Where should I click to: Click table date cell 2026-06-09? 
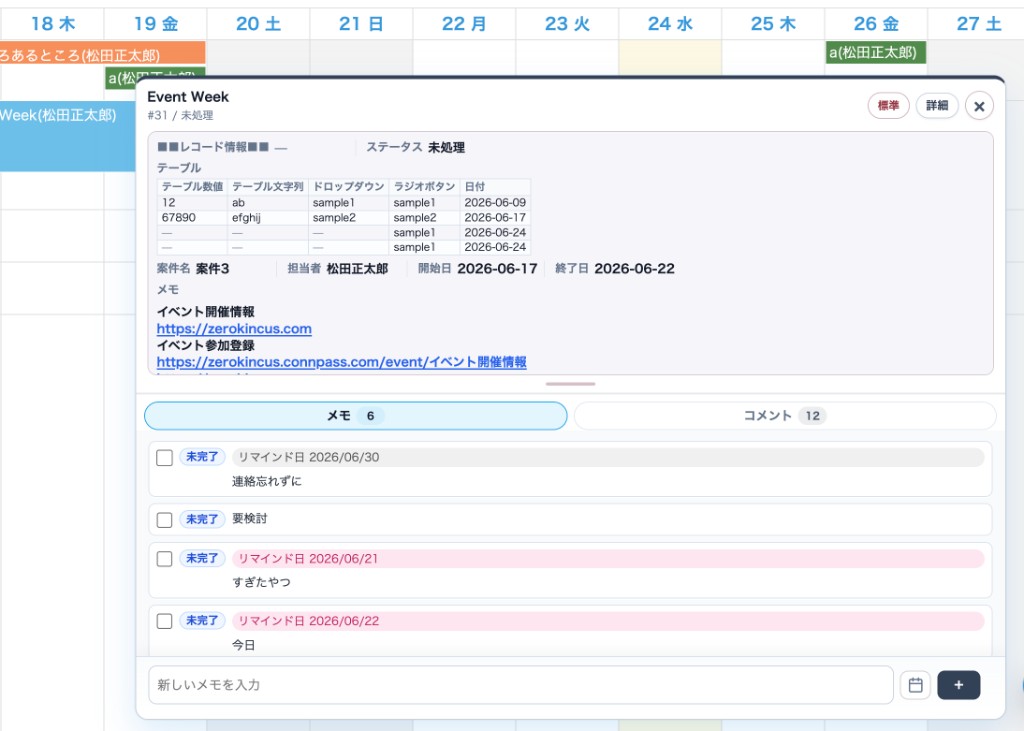[495, 203]
